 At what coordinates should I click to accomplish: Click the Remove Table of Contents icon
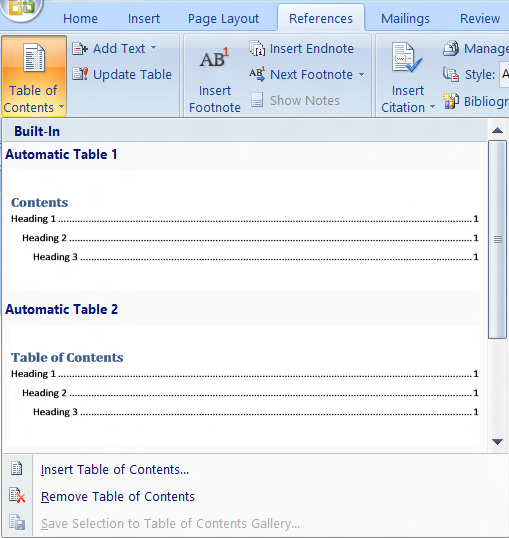click(x=17, y=495)
